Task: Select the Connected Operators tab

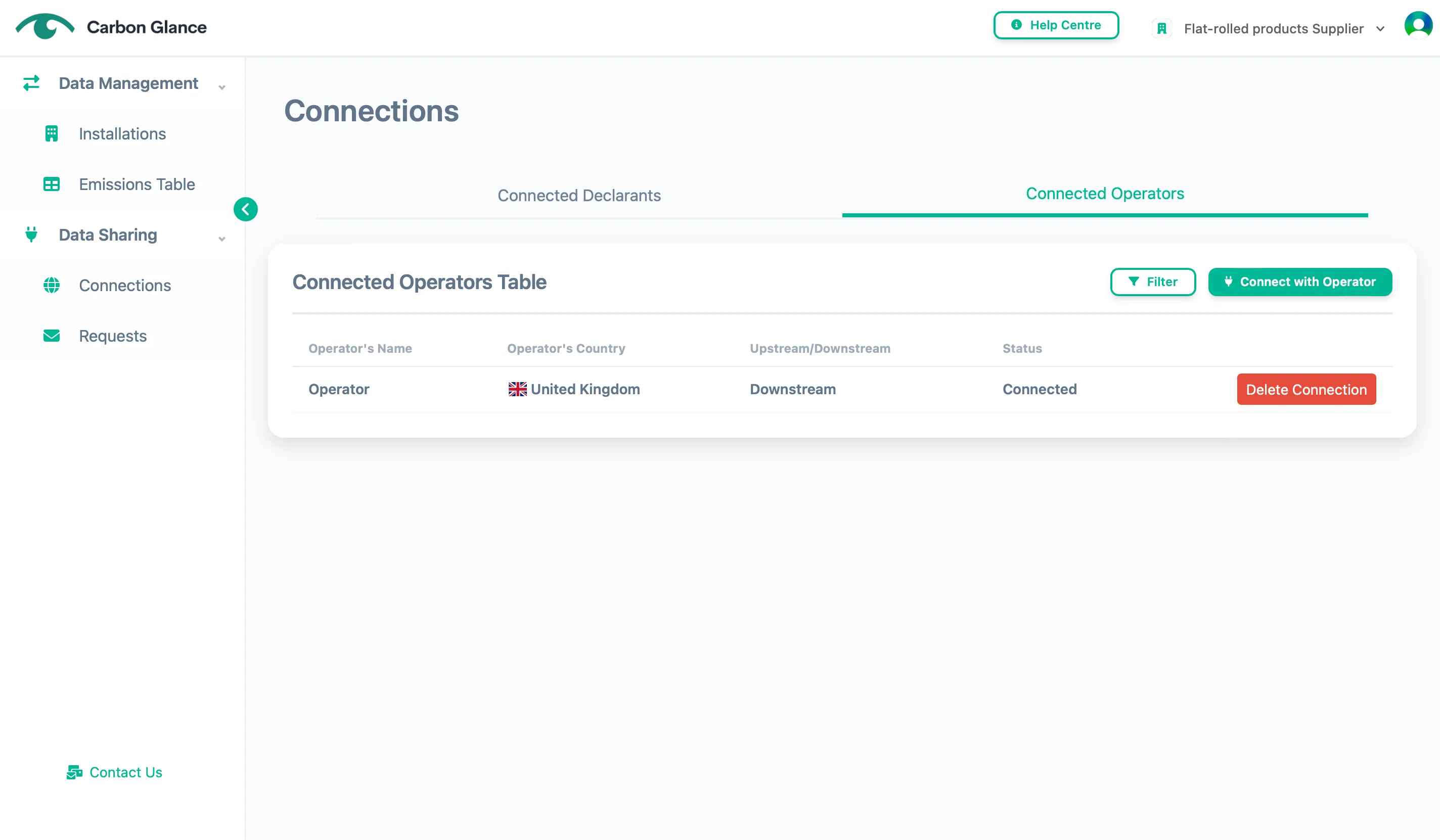Action: click(x=1105, y=194)
